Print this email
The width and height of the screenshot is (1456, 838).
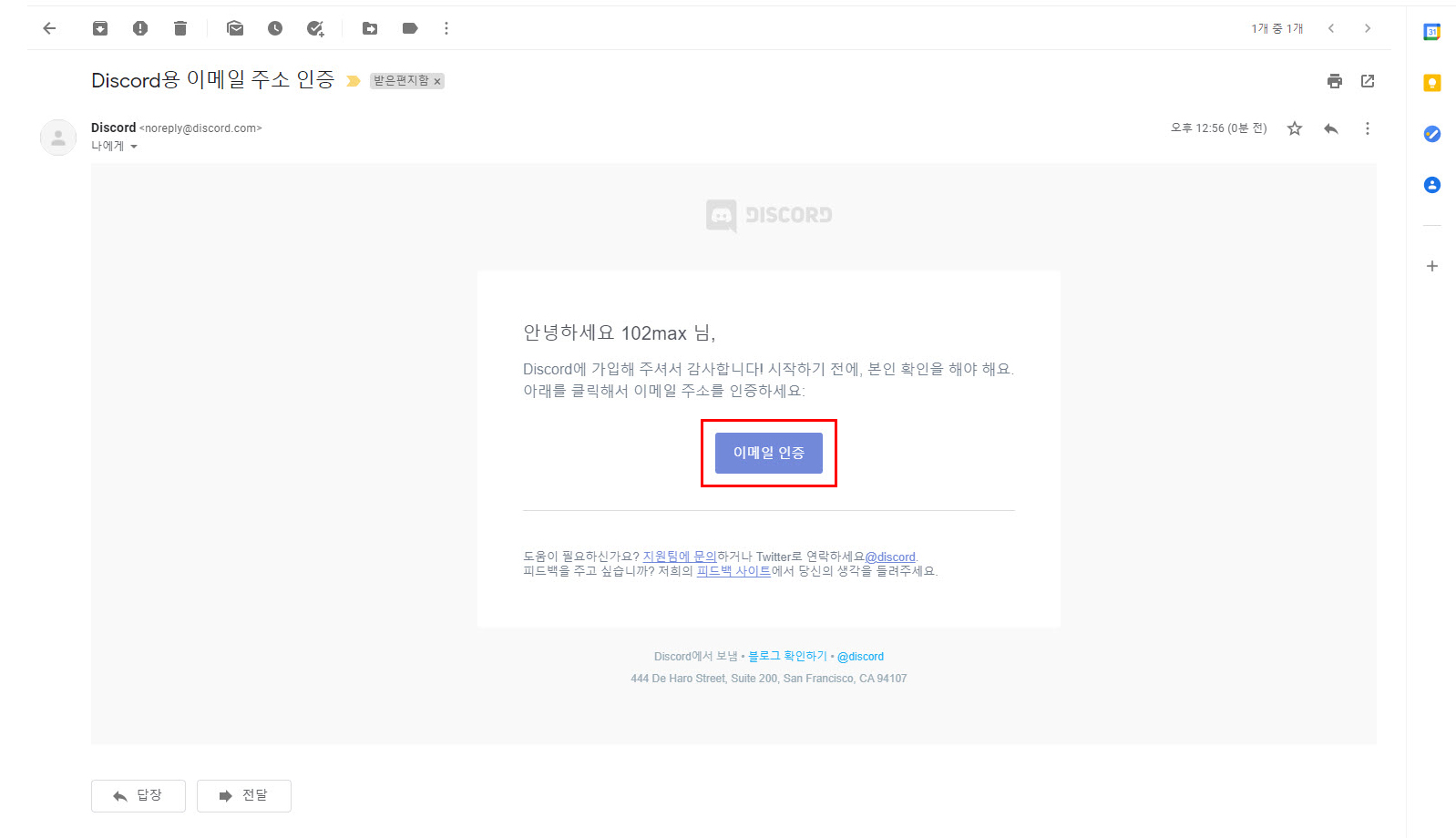(x=1335, y=81)
